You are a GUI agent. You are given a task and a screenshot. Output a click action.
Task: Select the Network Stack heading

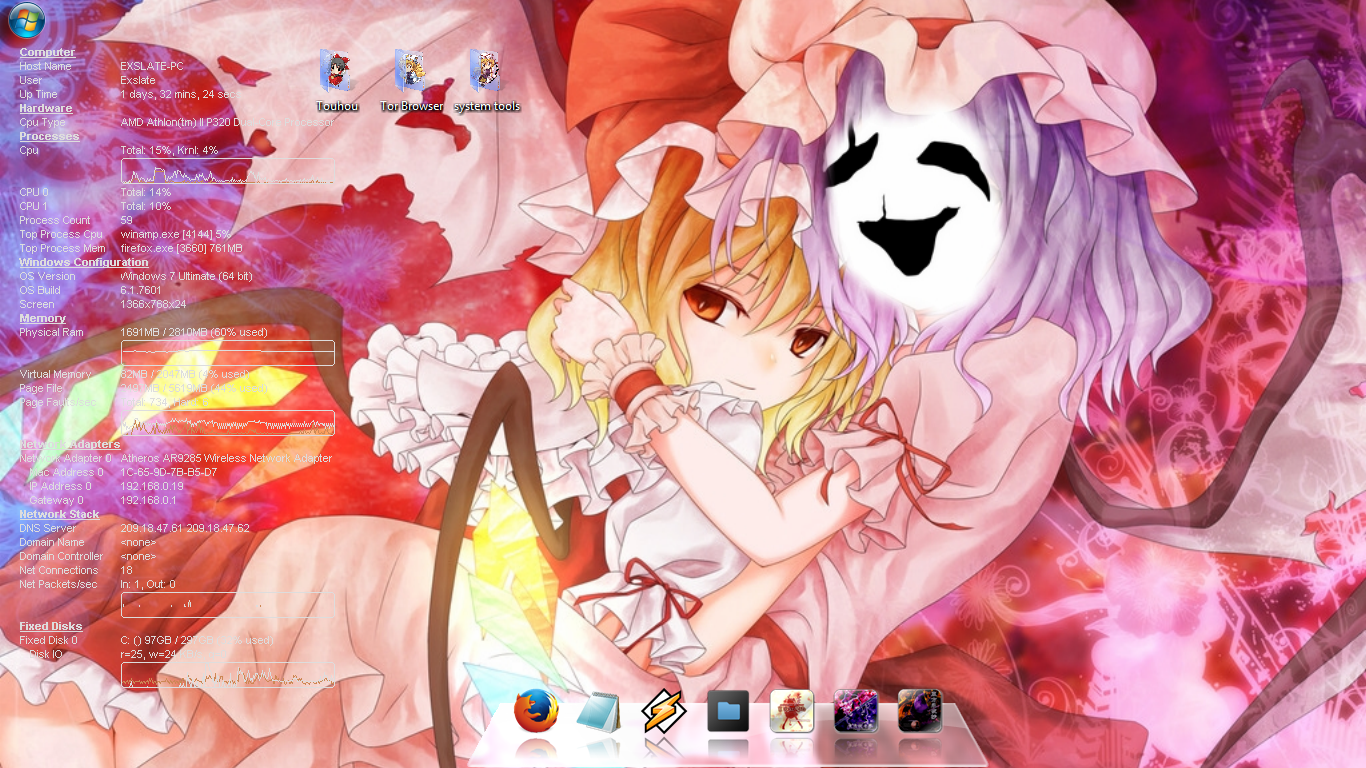tap(59, 514)
